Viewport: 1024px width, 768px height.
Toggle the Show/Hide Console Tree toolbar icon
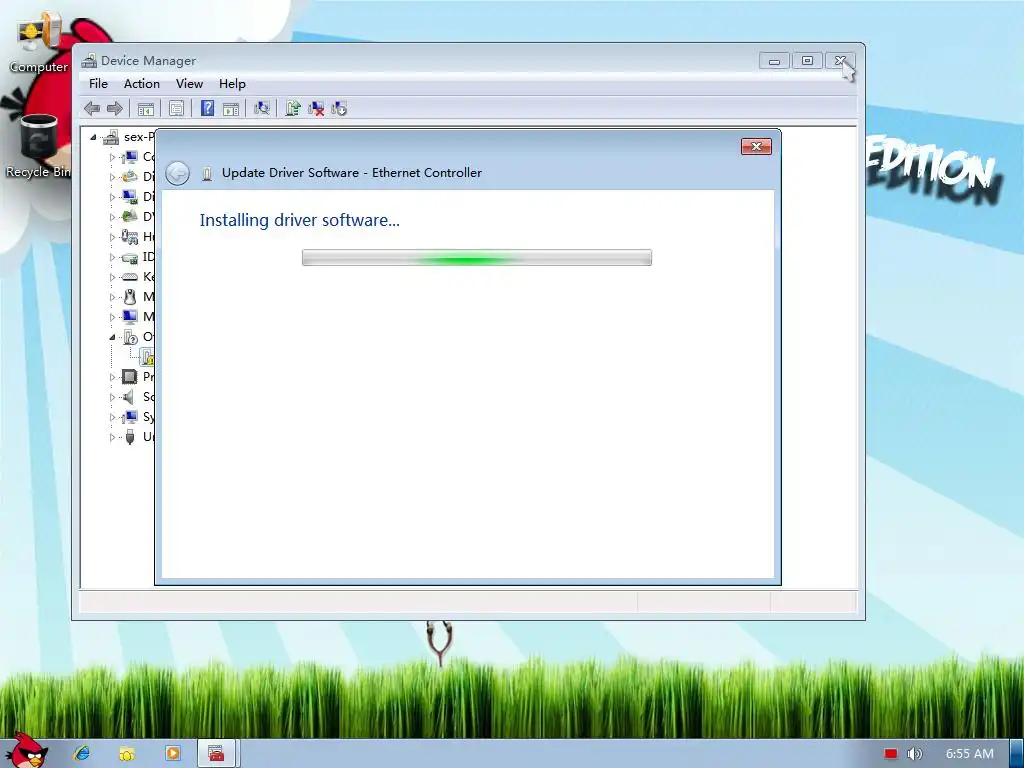(146, 109)
